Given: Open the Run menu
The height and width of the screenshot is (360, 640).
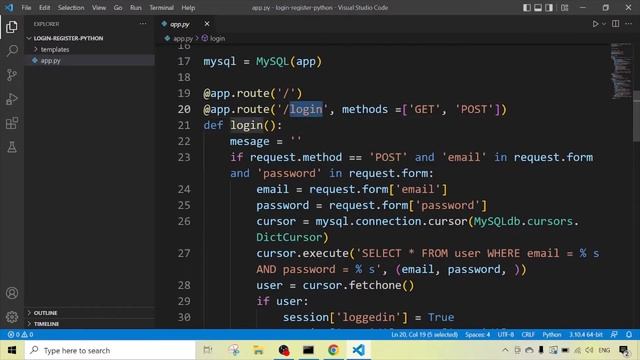Looking at the screenshot, I should pos(136,8).
